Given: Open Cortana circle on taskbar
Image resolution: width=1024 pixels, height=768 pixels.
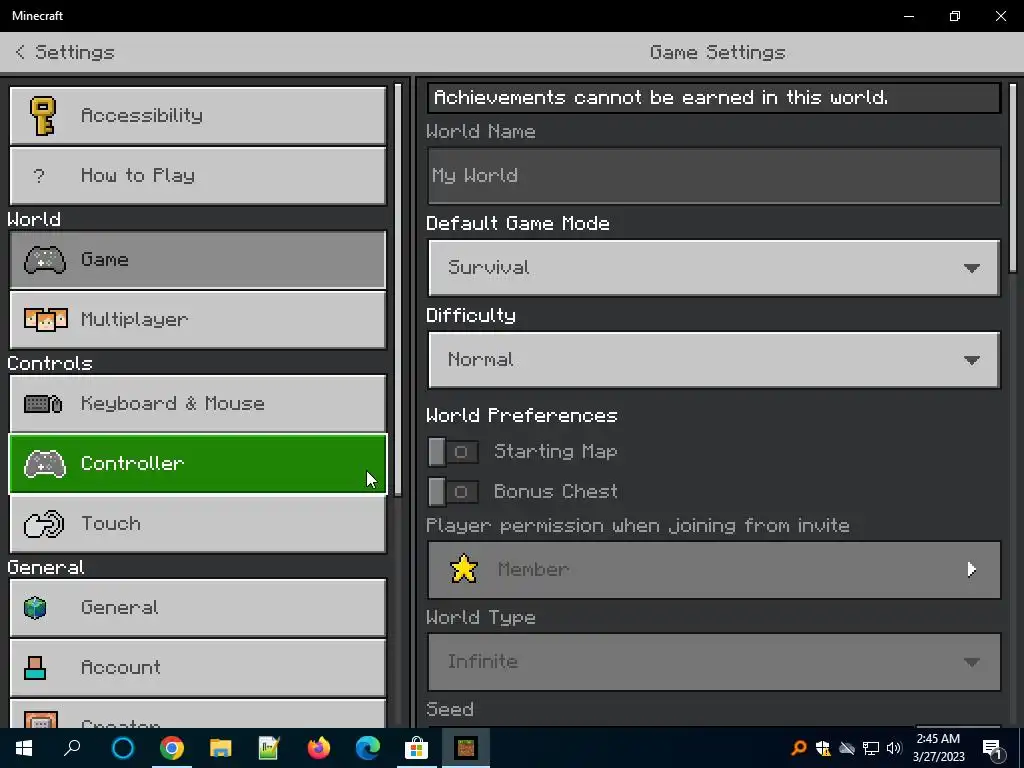Looking at the screenshot, I should click(123, 748).
